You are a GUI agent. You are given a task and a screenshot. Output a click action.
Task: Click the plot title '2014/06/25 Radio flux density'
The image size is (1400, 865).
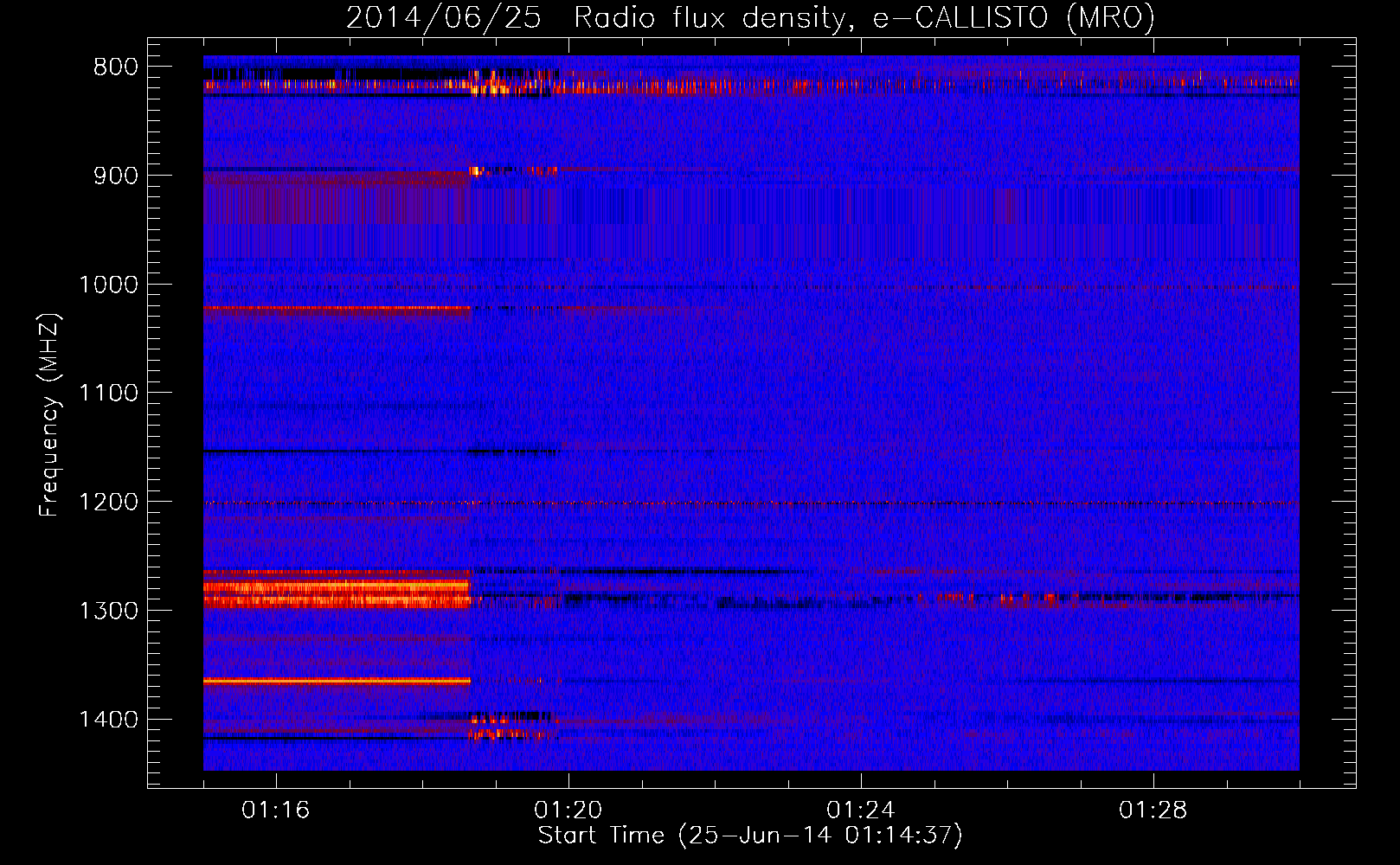(750, 18)
